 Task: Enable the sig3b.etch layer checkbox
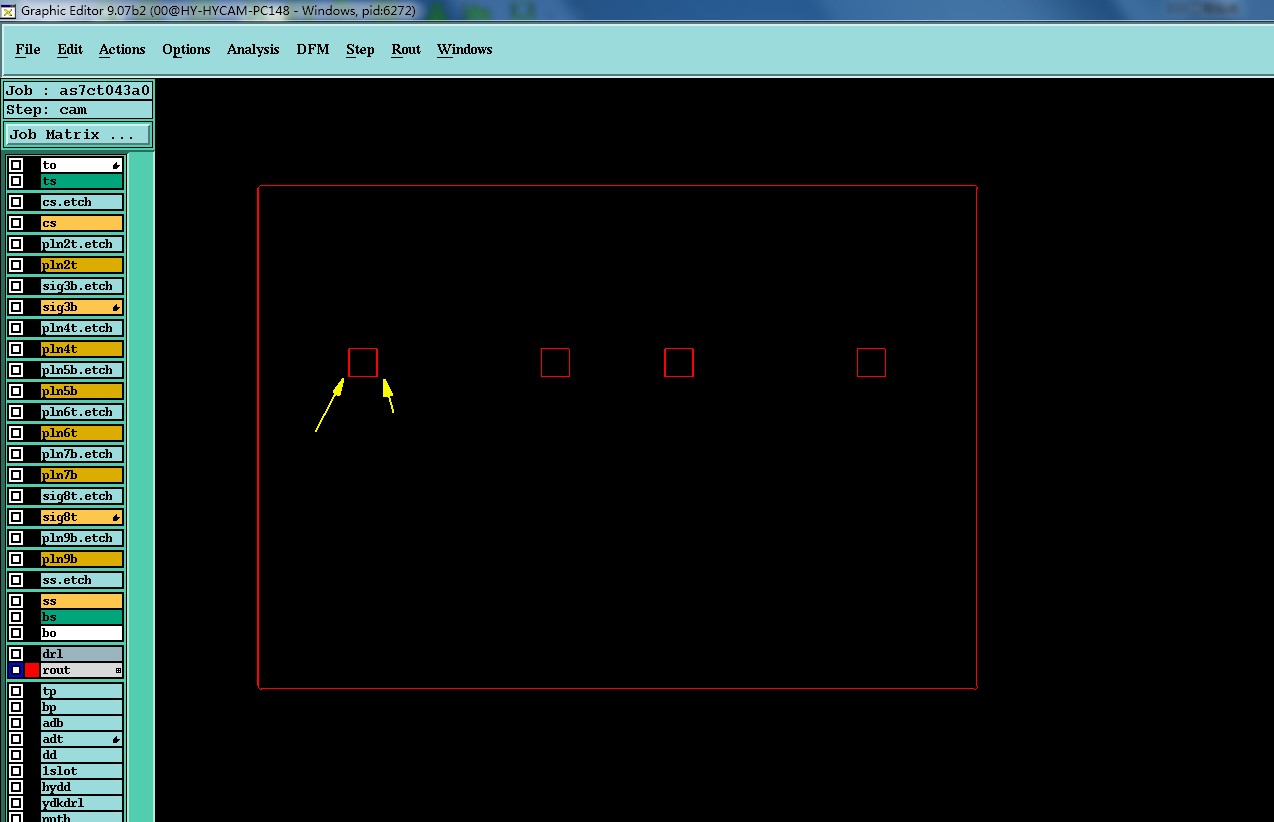click(16, 286)
